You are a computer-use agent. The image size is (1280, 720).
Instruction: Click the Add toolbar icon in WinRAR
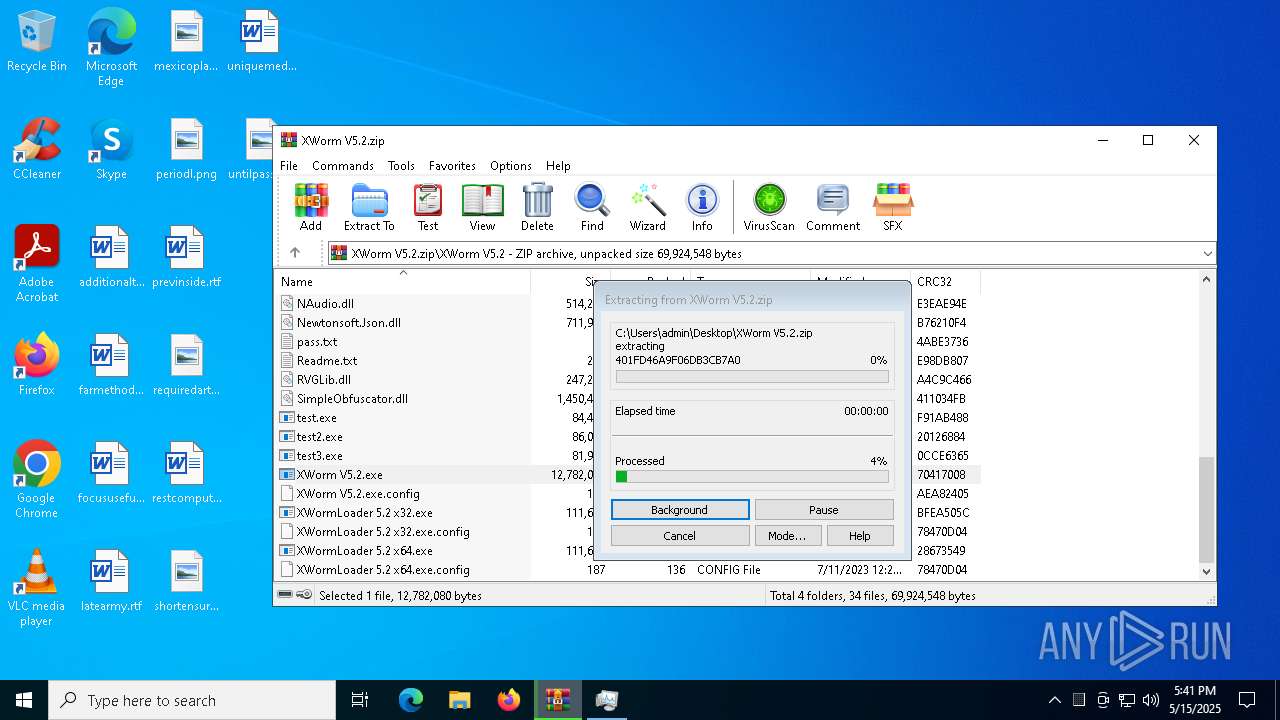pos(311,208)
